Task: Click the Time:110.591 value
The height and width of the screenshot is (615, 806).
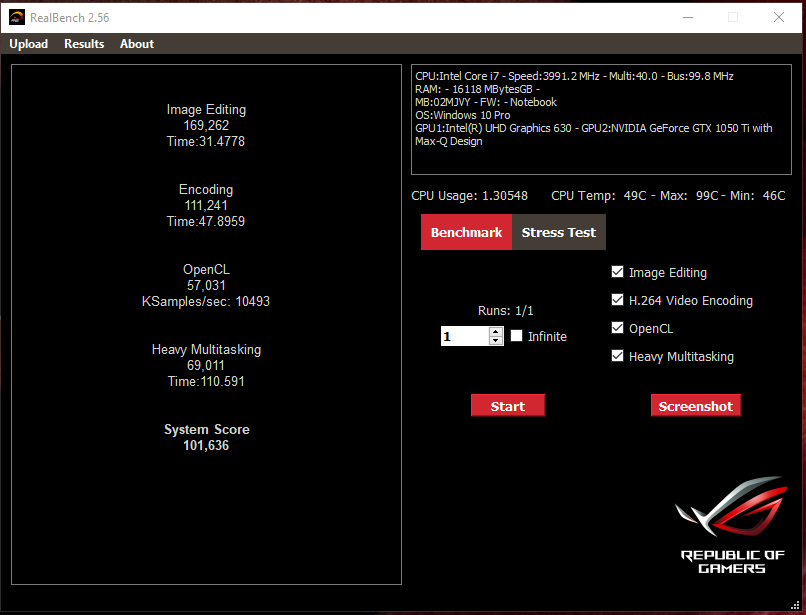Action: click(206, 382)
